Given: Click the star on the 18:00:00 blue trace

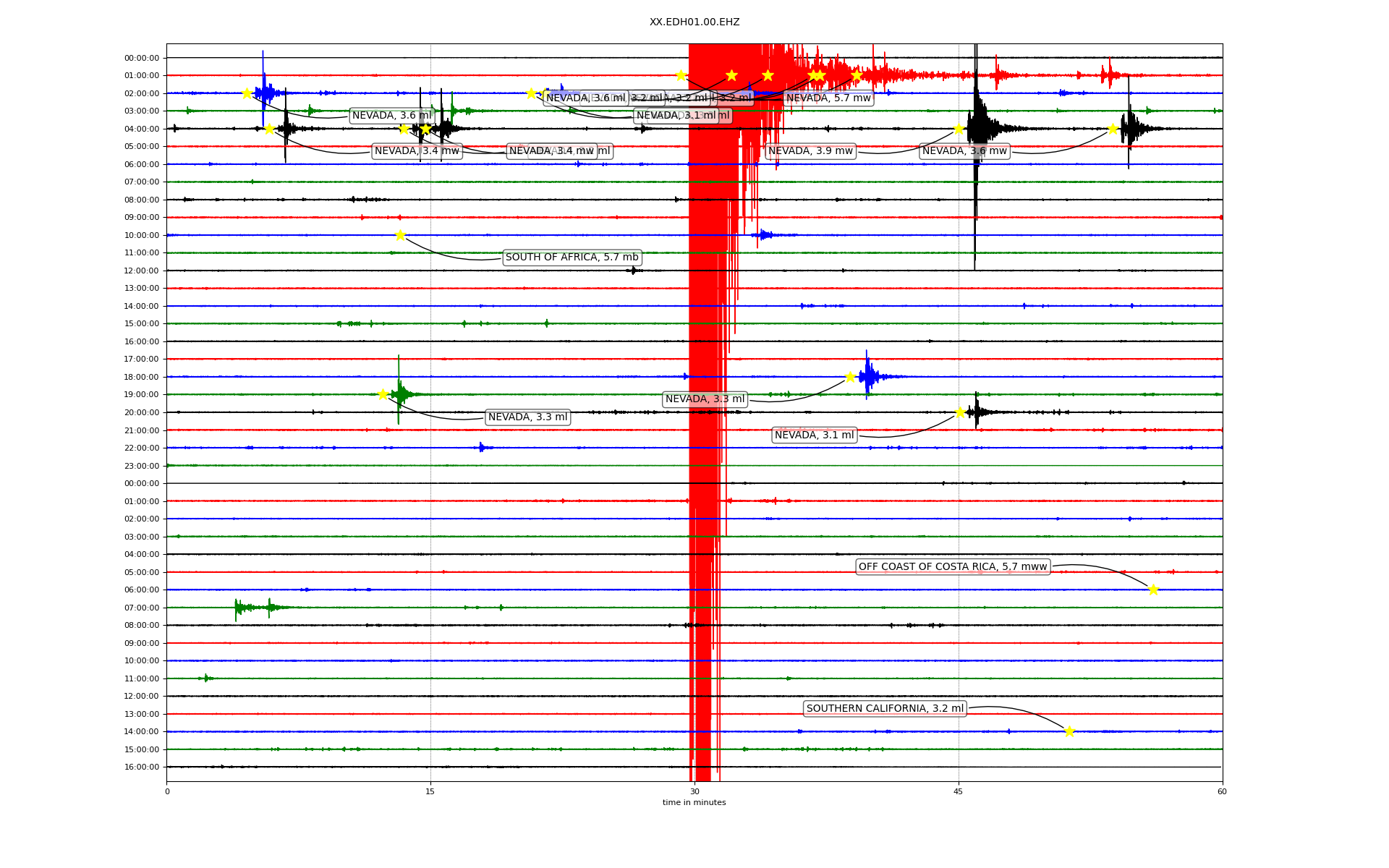Looking at the screenshot, I should (850, 377).
